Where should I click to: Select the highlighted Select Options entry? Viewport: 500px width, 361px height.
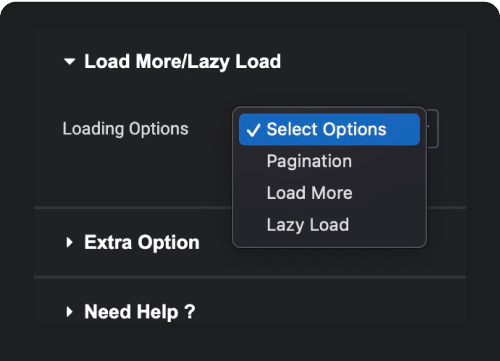[x=329, y=130]
